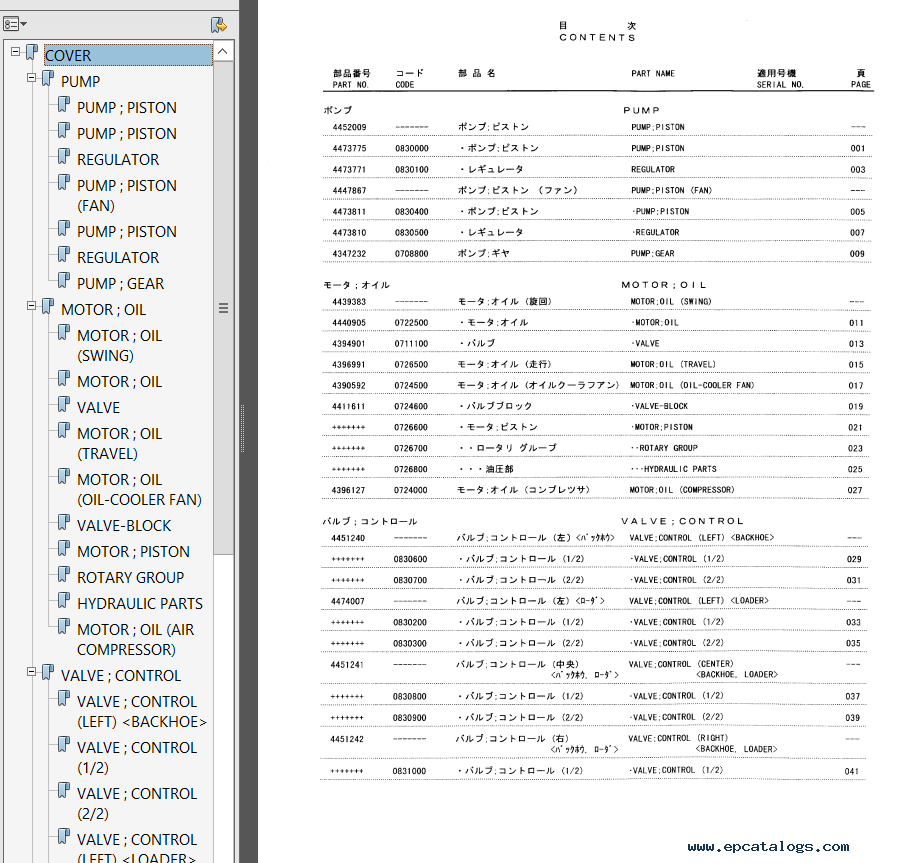Click code 0830800 in the table

click(410, 697)
